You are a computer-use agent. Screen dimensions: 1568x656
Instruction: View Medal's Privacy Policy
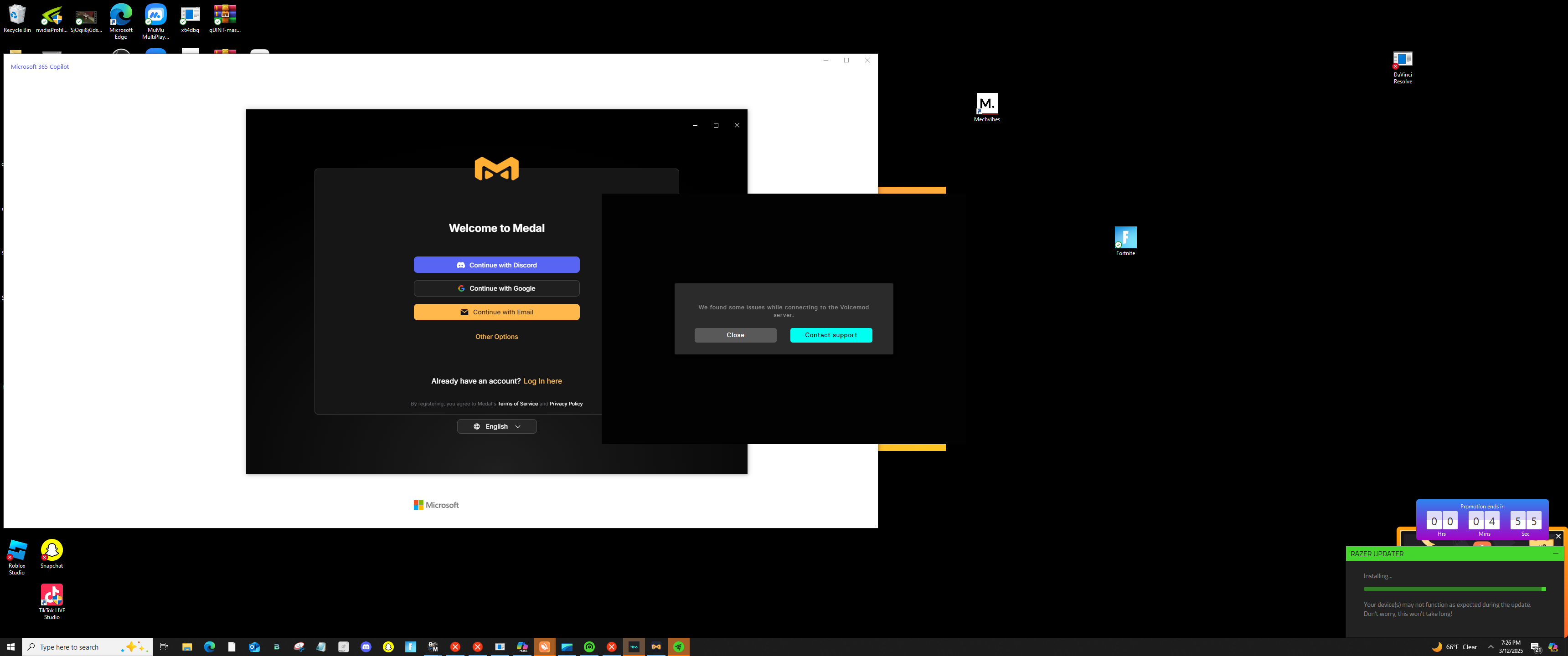[566, 404]
